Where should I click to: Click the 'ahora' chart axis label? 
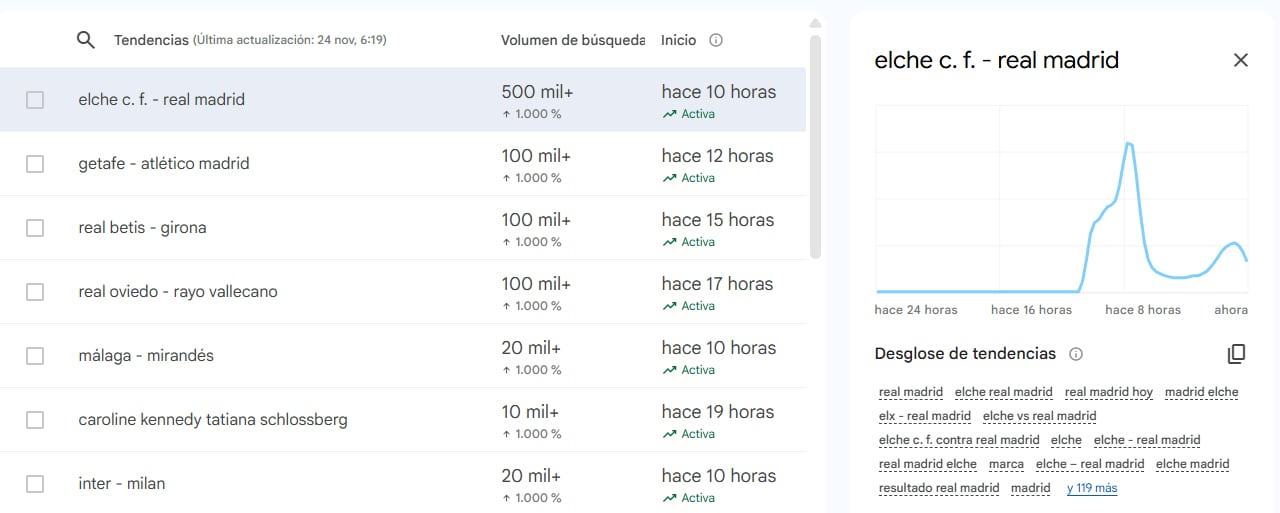1231,310
